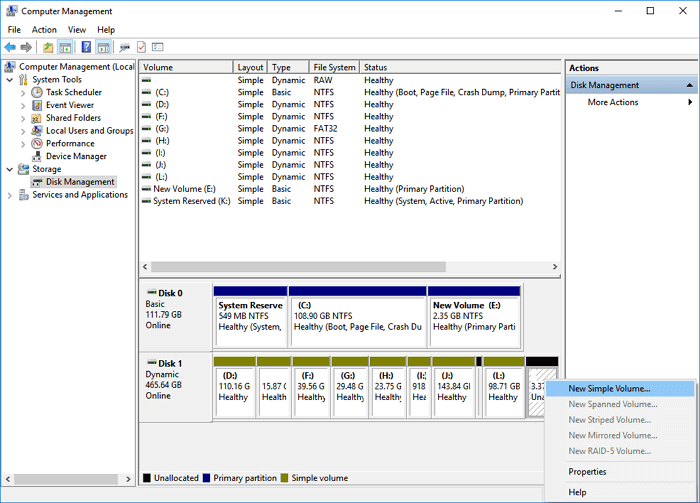Expand More Actions submenu arrow
This screenshot has height=503, width=700.
tap(689, 102)
